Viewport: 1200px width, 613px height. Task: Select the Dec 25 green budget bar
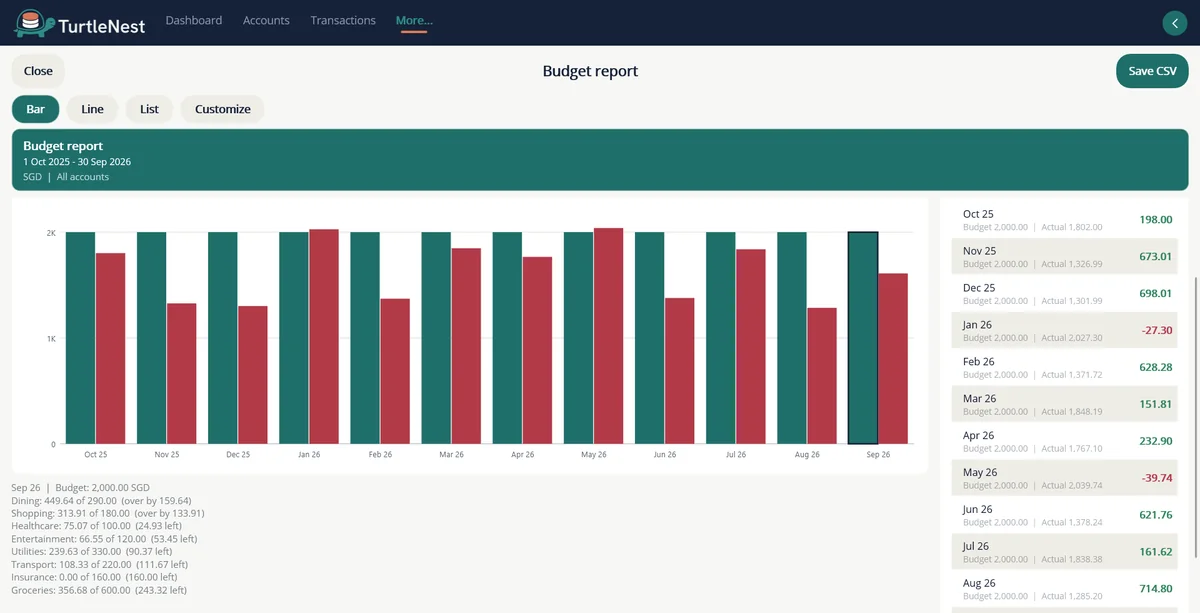[223, 338]
